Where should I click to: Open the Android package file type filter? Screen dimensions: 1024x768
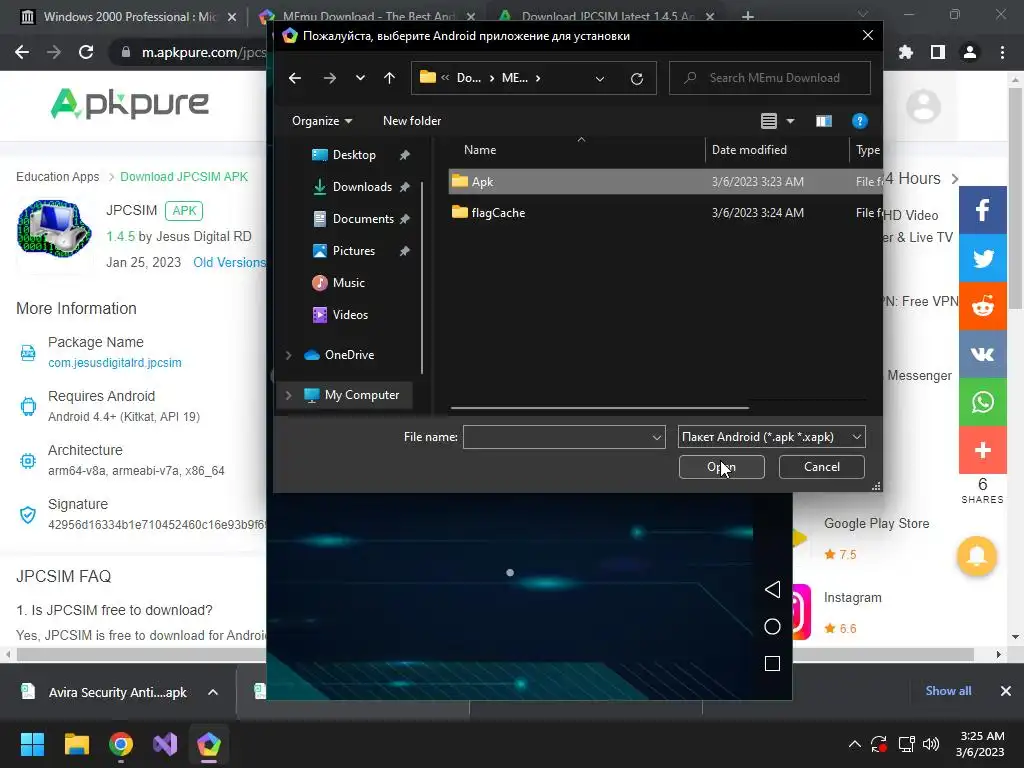click(771, 437)
